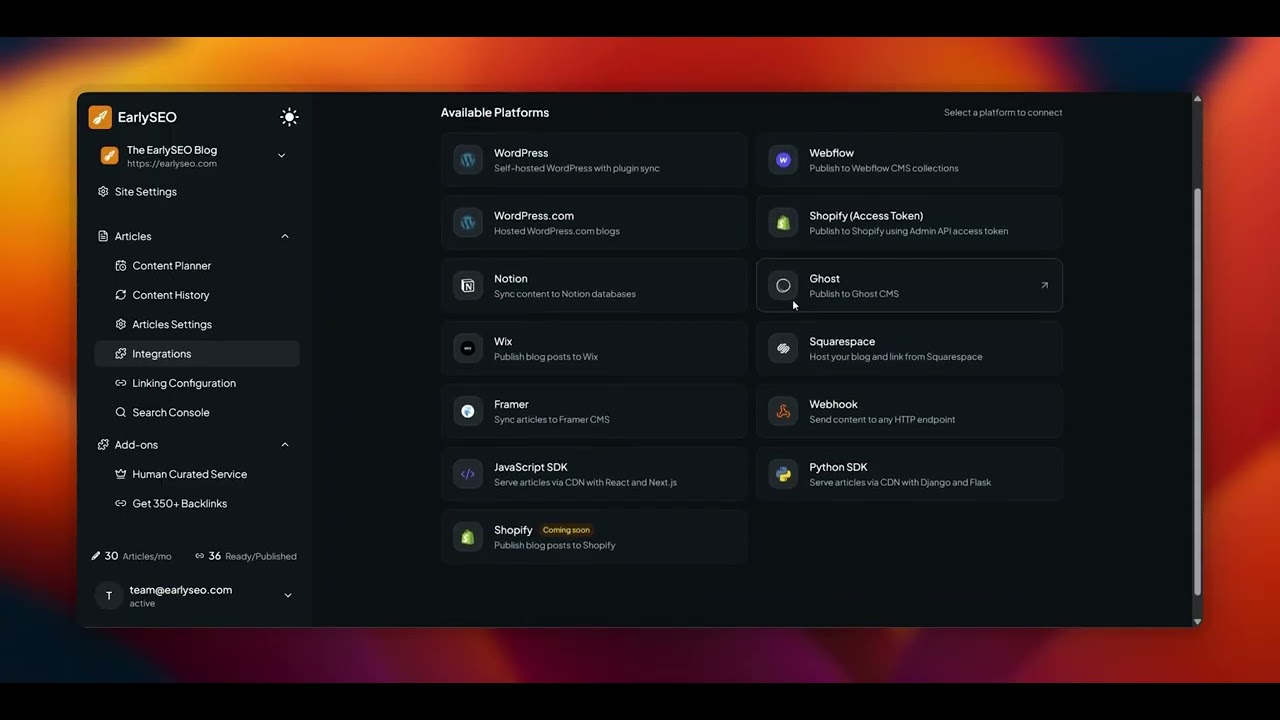
Task: Click the scrollbar up arrow
Action: point(1198,99)
